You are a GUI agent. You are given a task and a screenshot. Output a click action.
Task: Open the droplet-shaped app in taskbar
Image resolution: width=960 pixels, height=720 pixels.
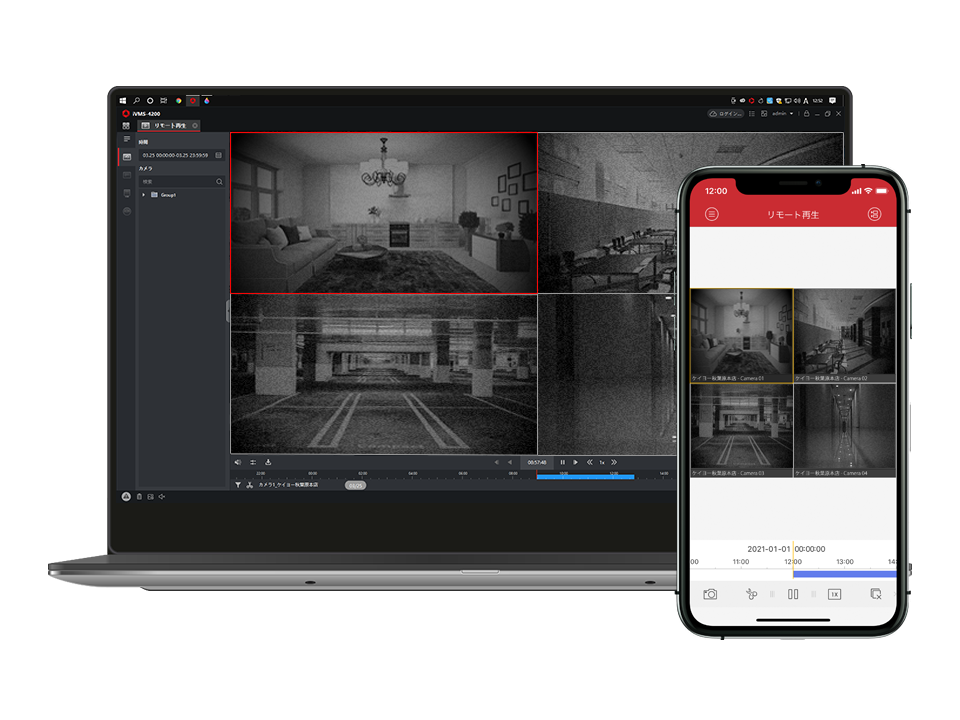(207, 100)
